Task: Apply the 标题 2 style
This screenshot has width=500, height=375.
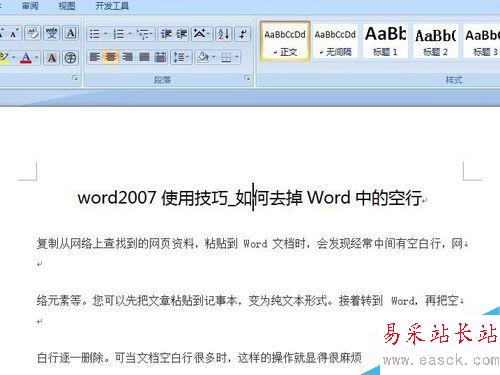Action: (x=435, y=42)
